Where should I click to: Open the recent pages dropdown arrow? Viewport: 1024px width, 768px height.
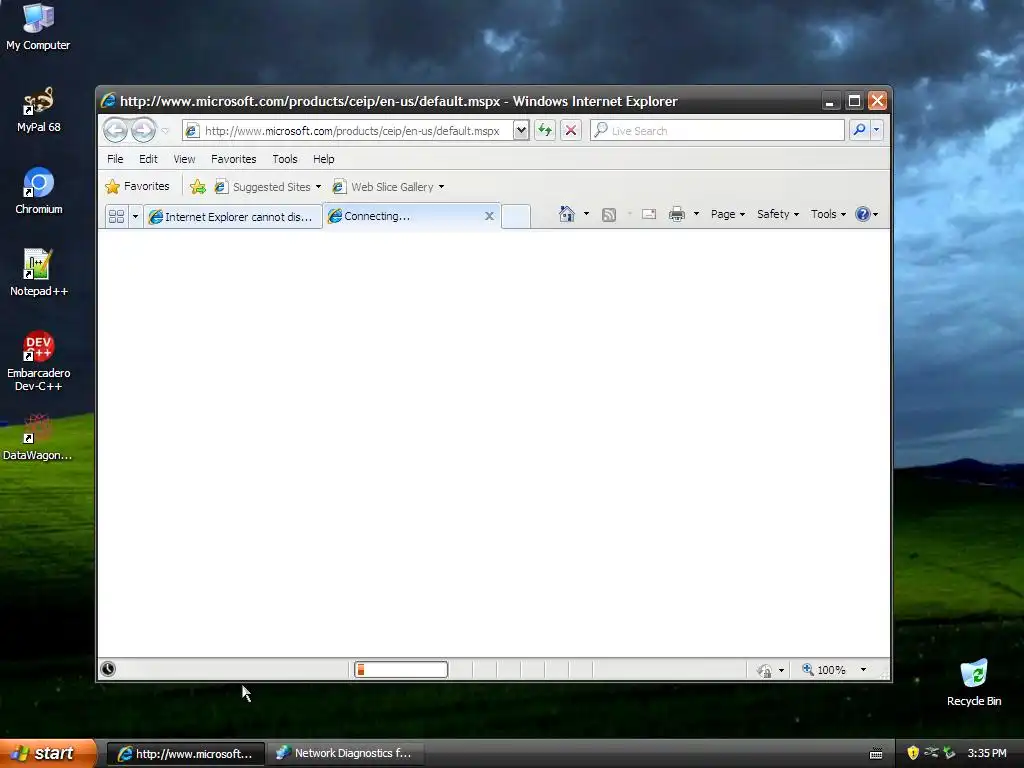[x=166, y=131]
